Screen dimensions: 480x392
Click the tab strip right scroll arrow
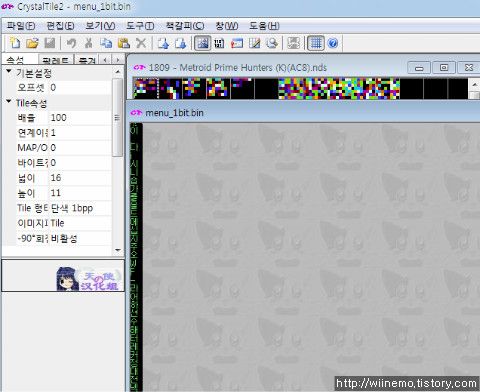(117, 60)
